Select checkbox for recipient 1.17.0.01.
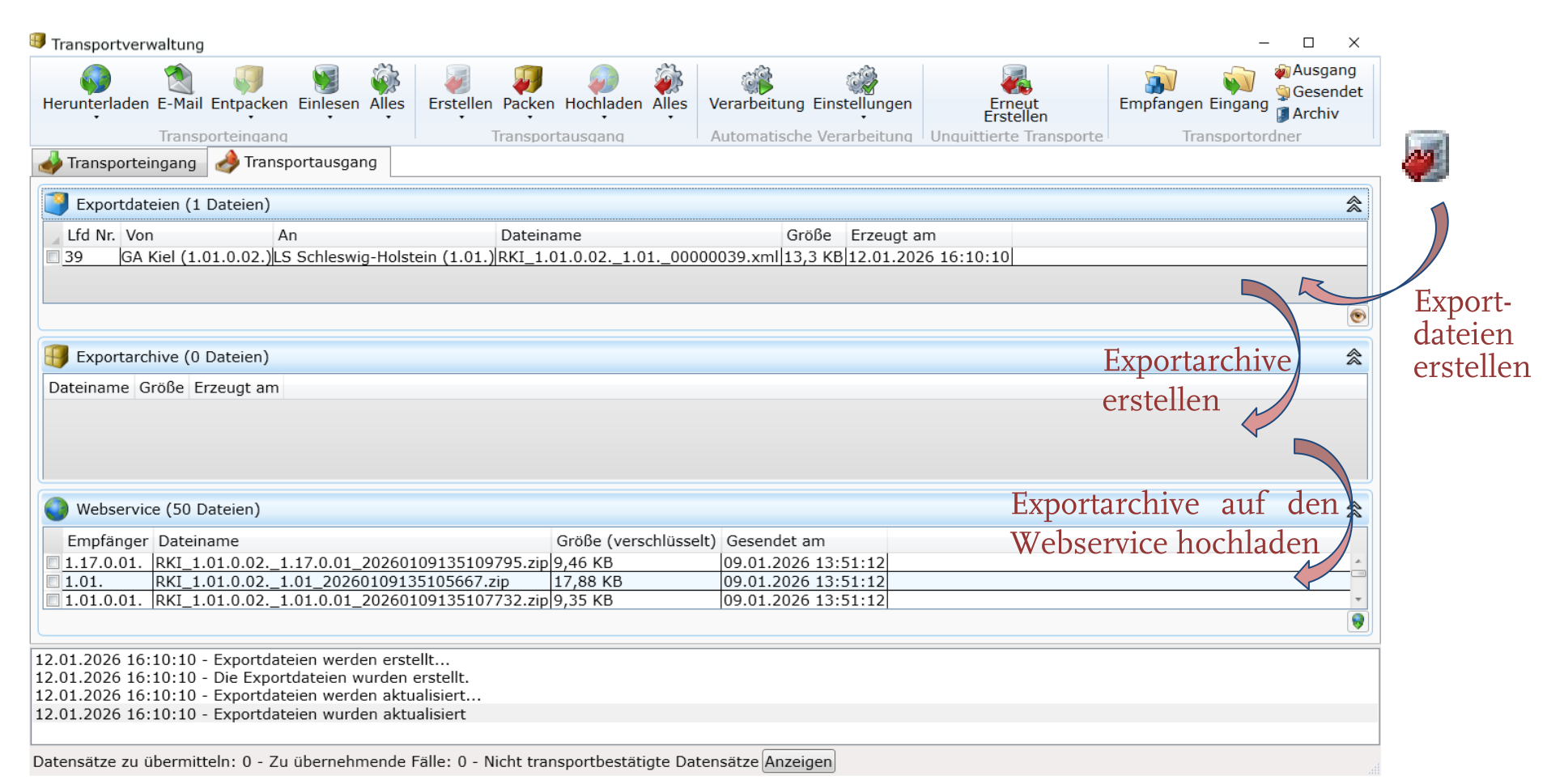The image size is (1547, 784). point(53,562)
